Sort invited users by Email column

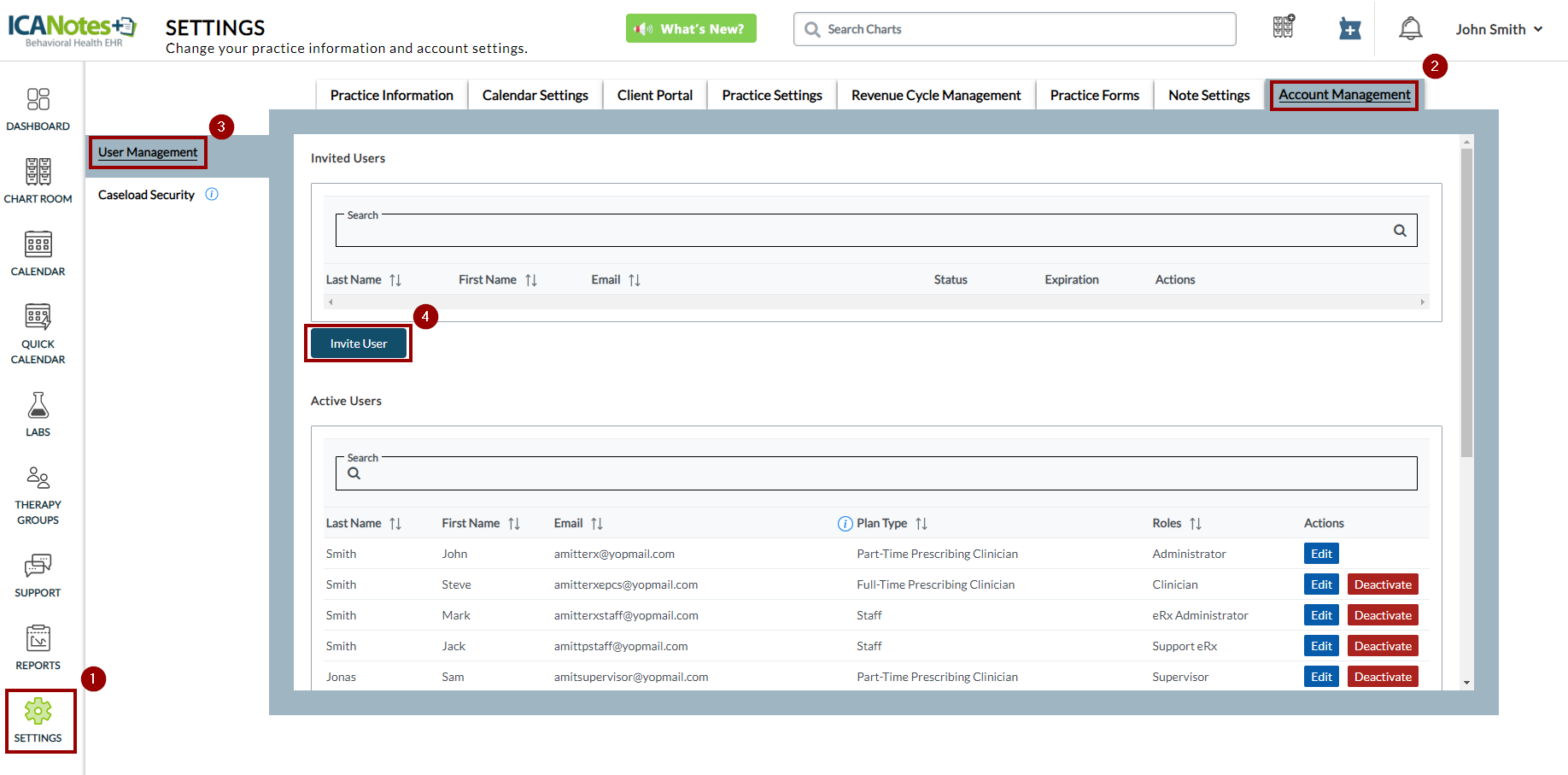(x=635, y=280)
